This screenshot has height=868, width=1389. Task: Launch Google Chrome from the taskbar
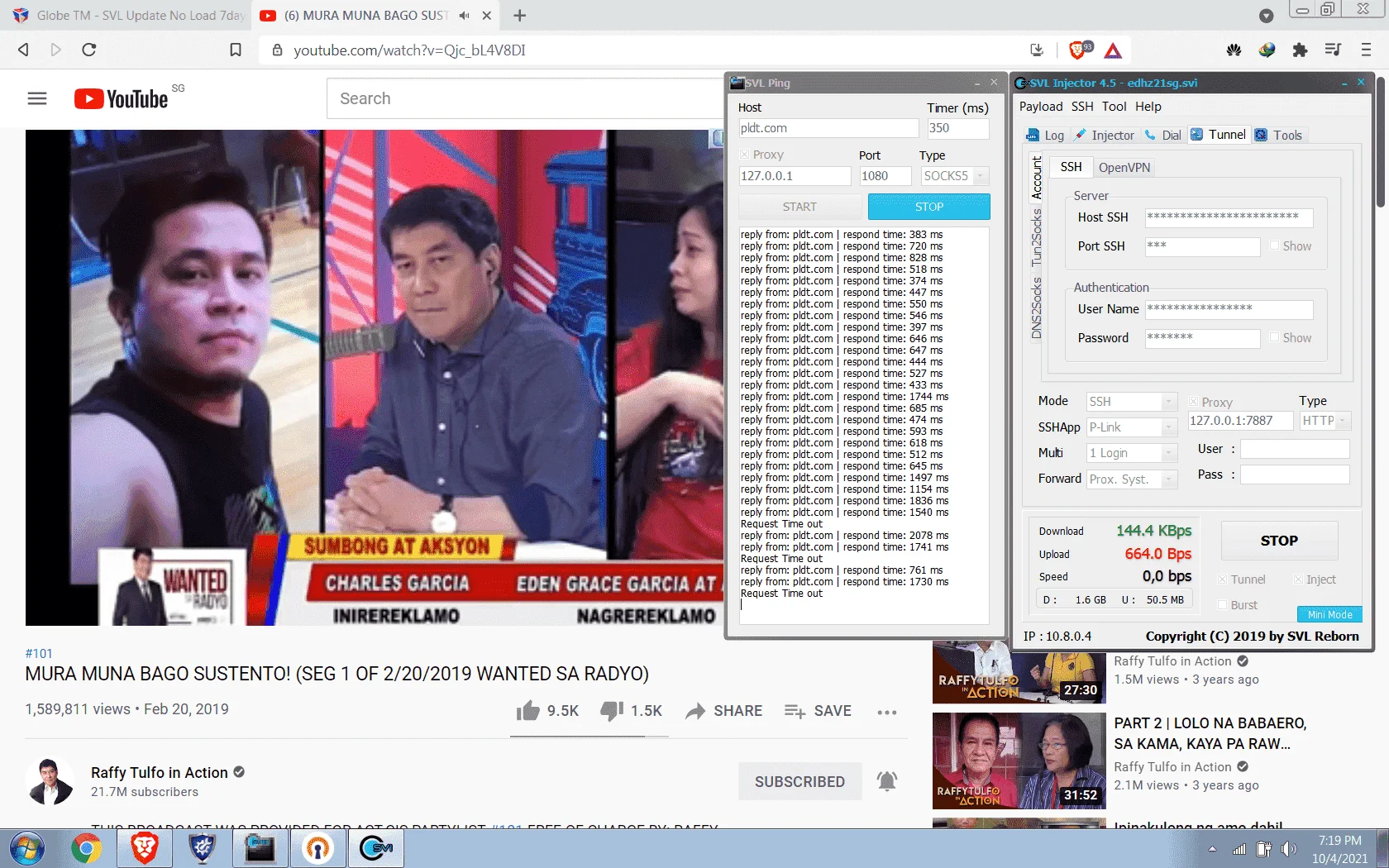click(86, 848)
